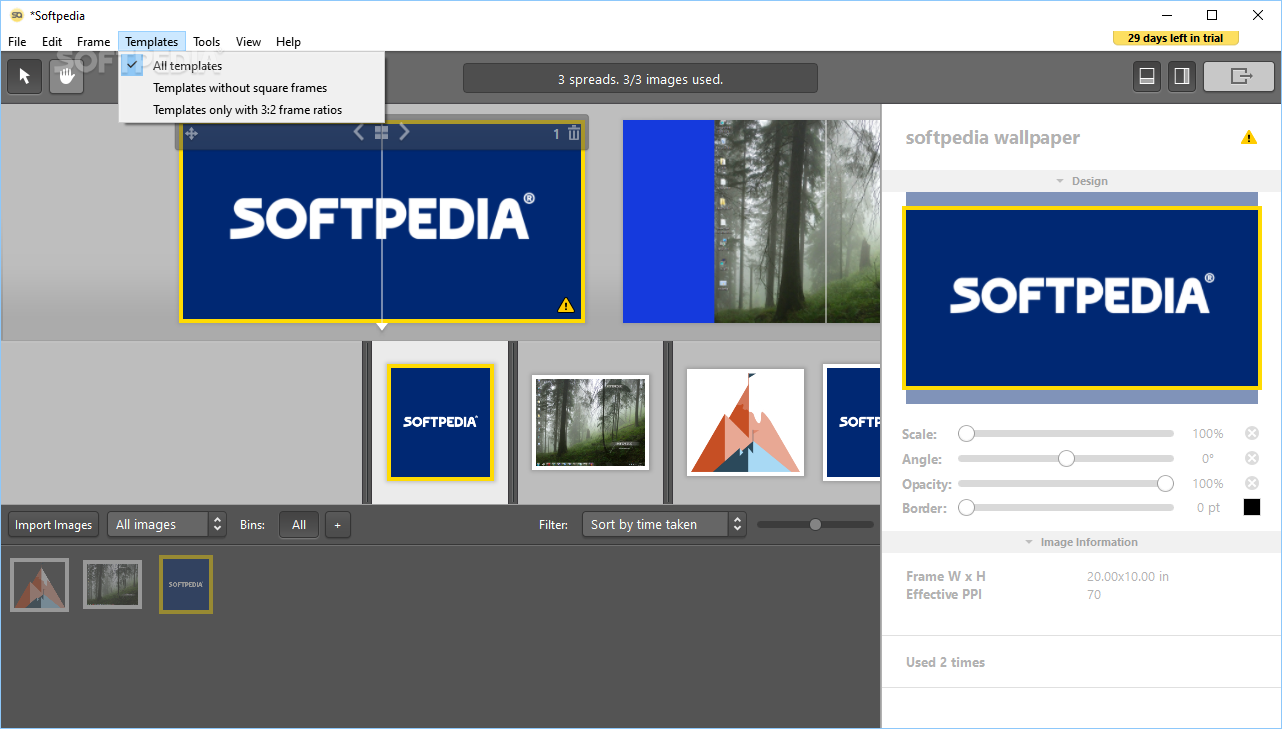This screenshot has width=1282, height=729.
Task: Select the hand pan tool
Action: [x=66, y=77]
